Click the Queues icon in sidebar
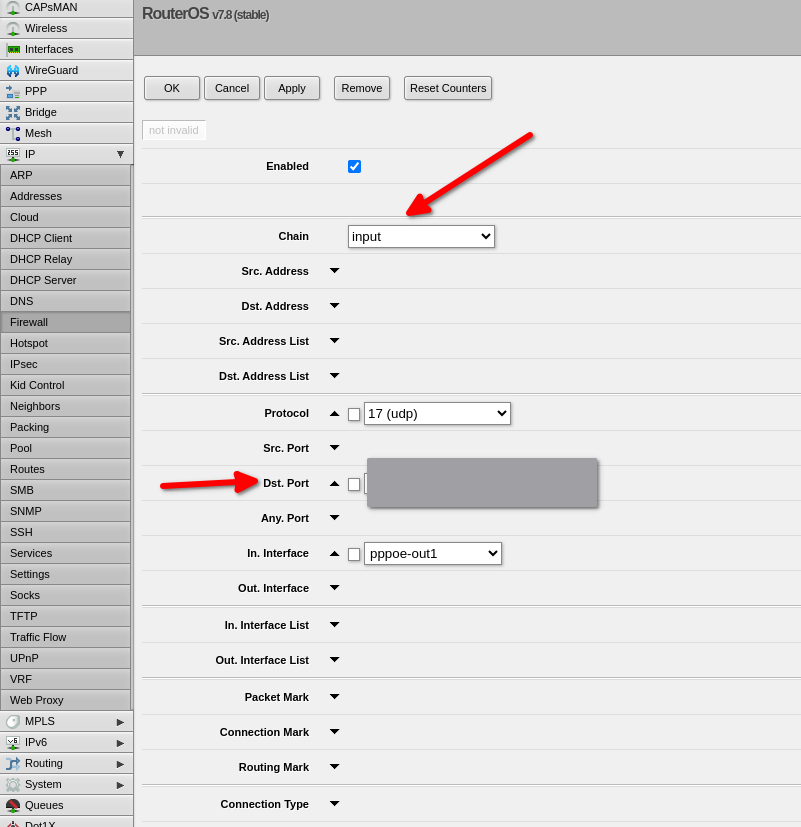 [13, 805]
